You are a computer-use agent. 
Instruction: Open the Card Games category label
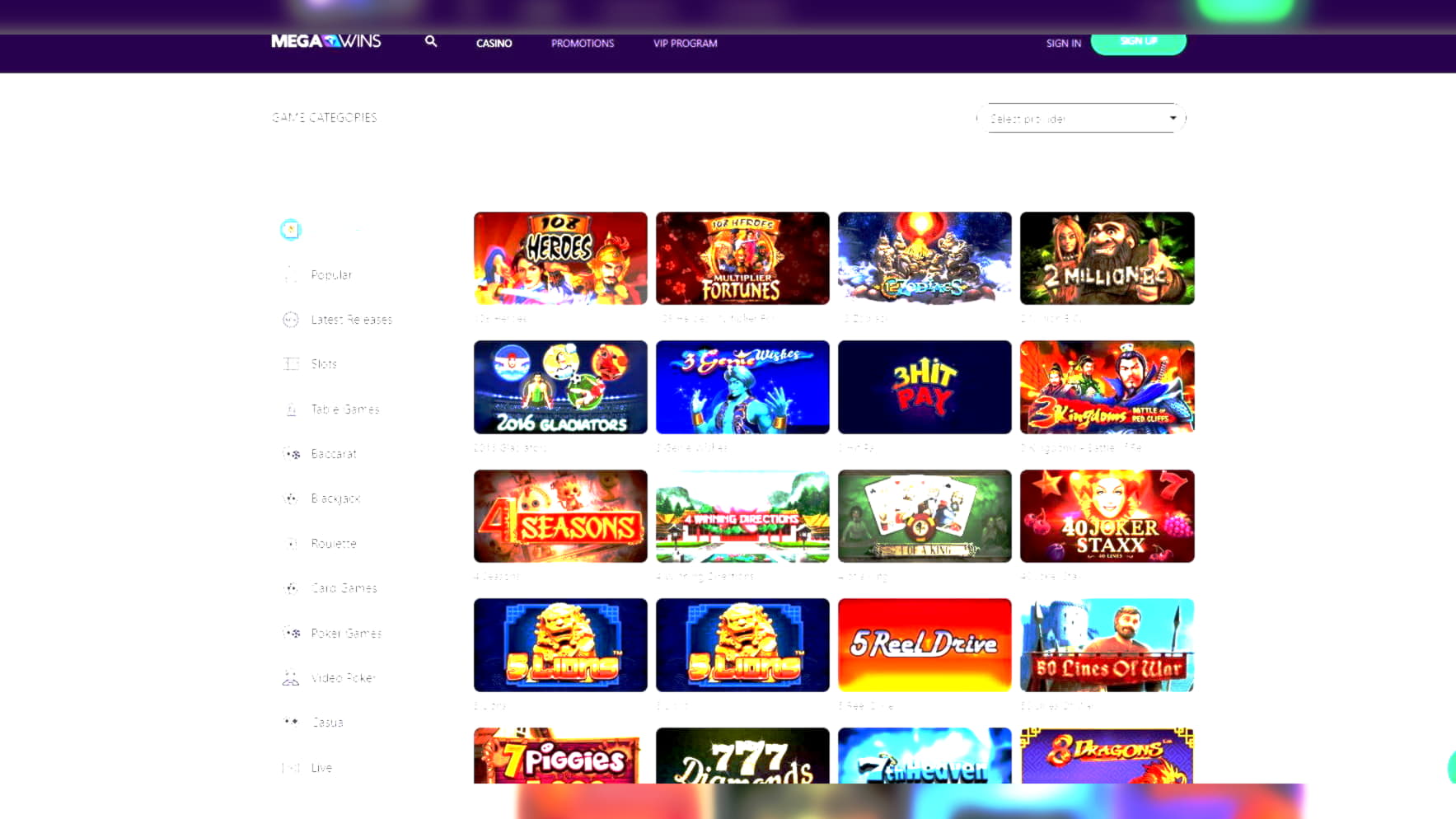coord(344,588)
